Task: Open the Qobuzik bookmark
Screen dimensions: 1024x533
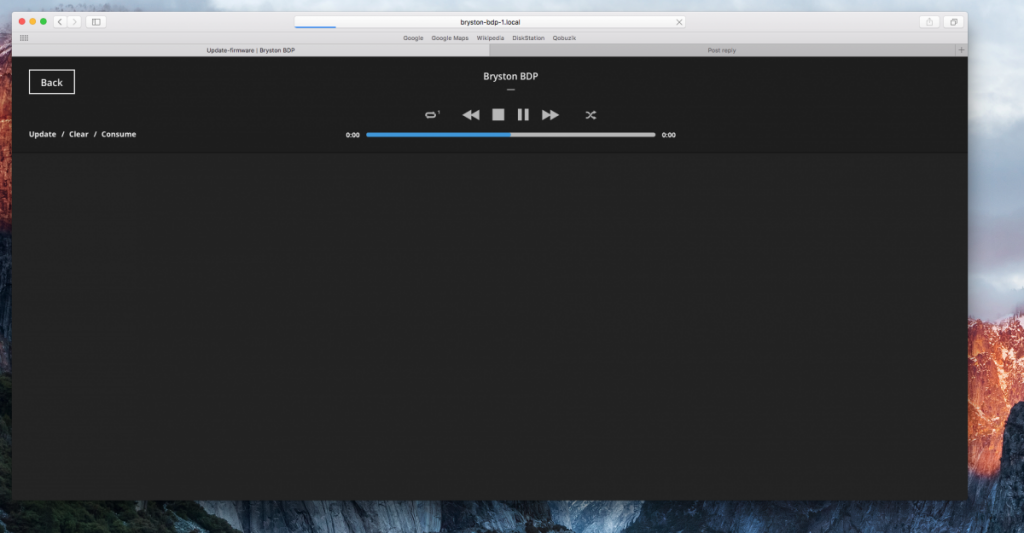Action: [x=564, y=38]
